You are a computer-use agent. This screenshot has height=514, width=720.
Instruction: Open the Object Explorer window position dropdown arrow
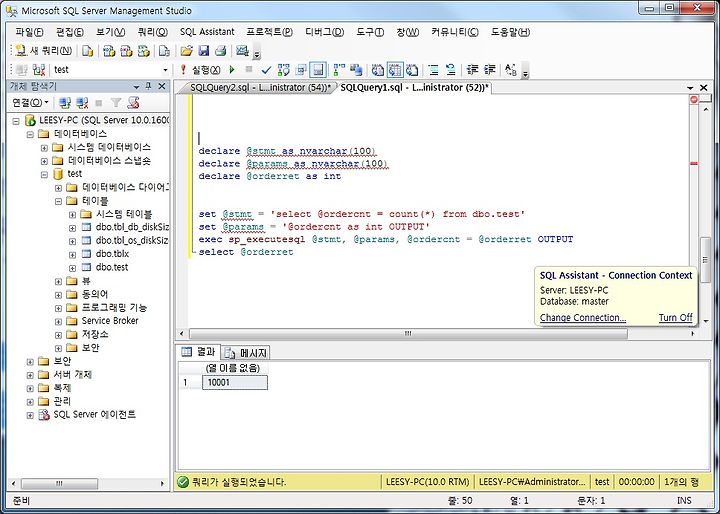136,87
